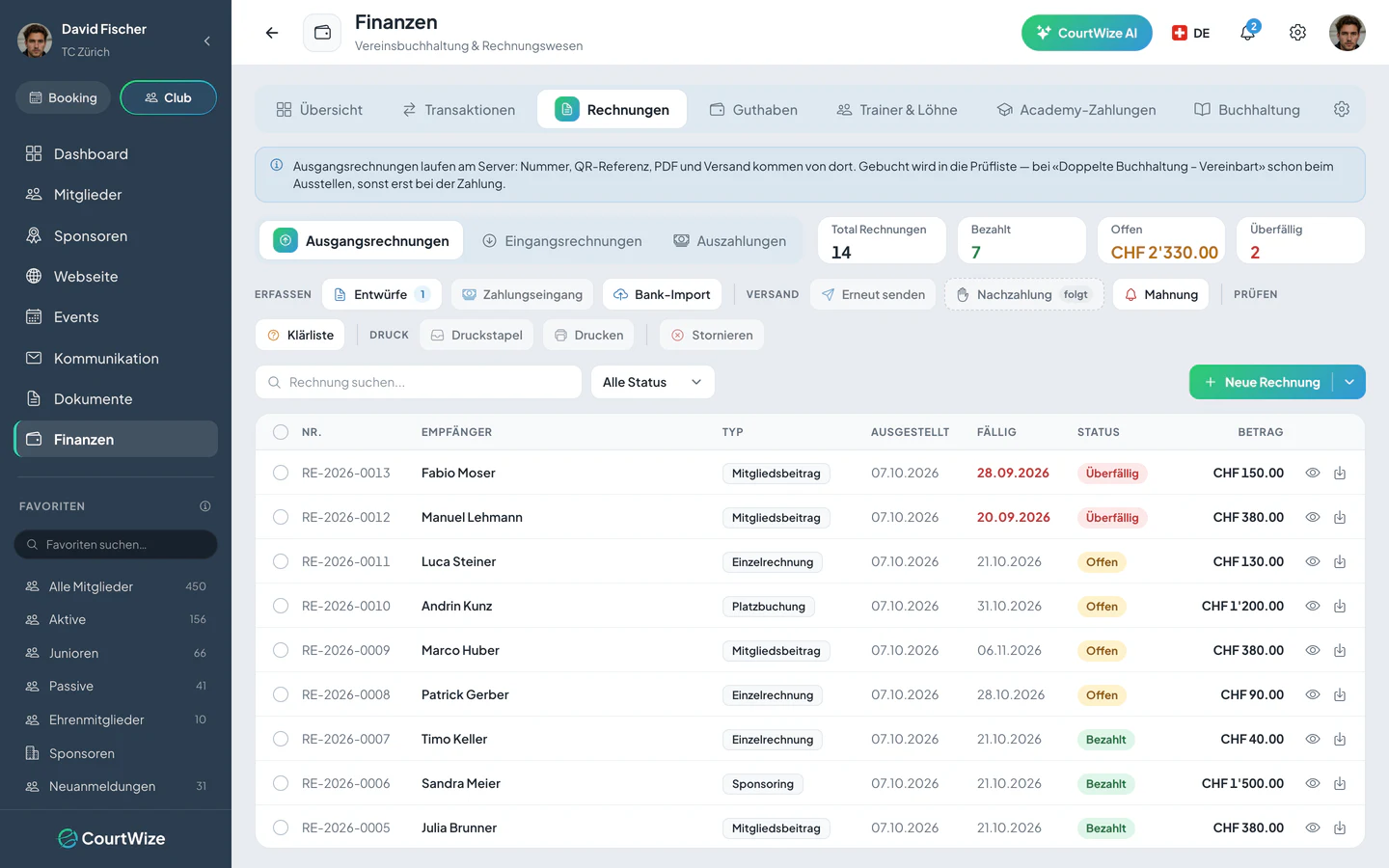Open finance tab settings gear icon
The height and width of the screenshot is (868, 1389).
[1341, 109]
